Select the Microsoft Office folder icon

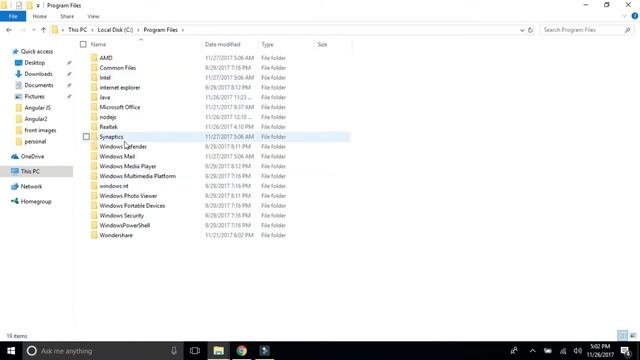click(94, 107)
